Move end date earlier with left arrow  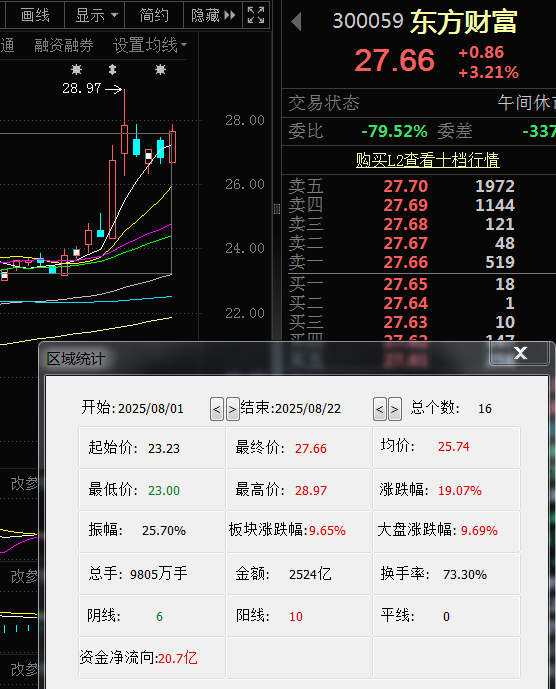coord(380,409)
